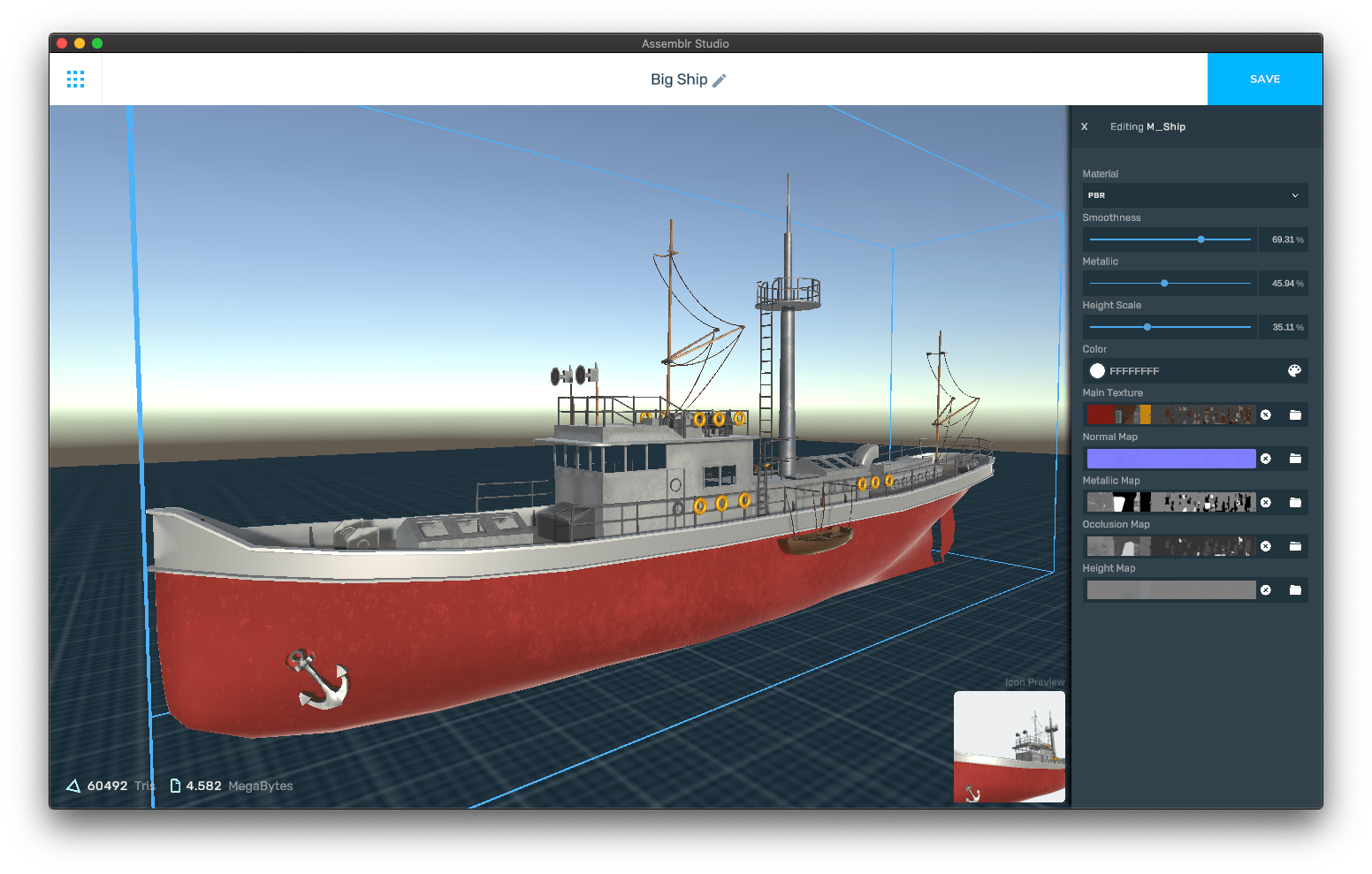Click the Metallic percentage value field
The width and height of the screenshot is (1372, 874).
pos(1284,284)
